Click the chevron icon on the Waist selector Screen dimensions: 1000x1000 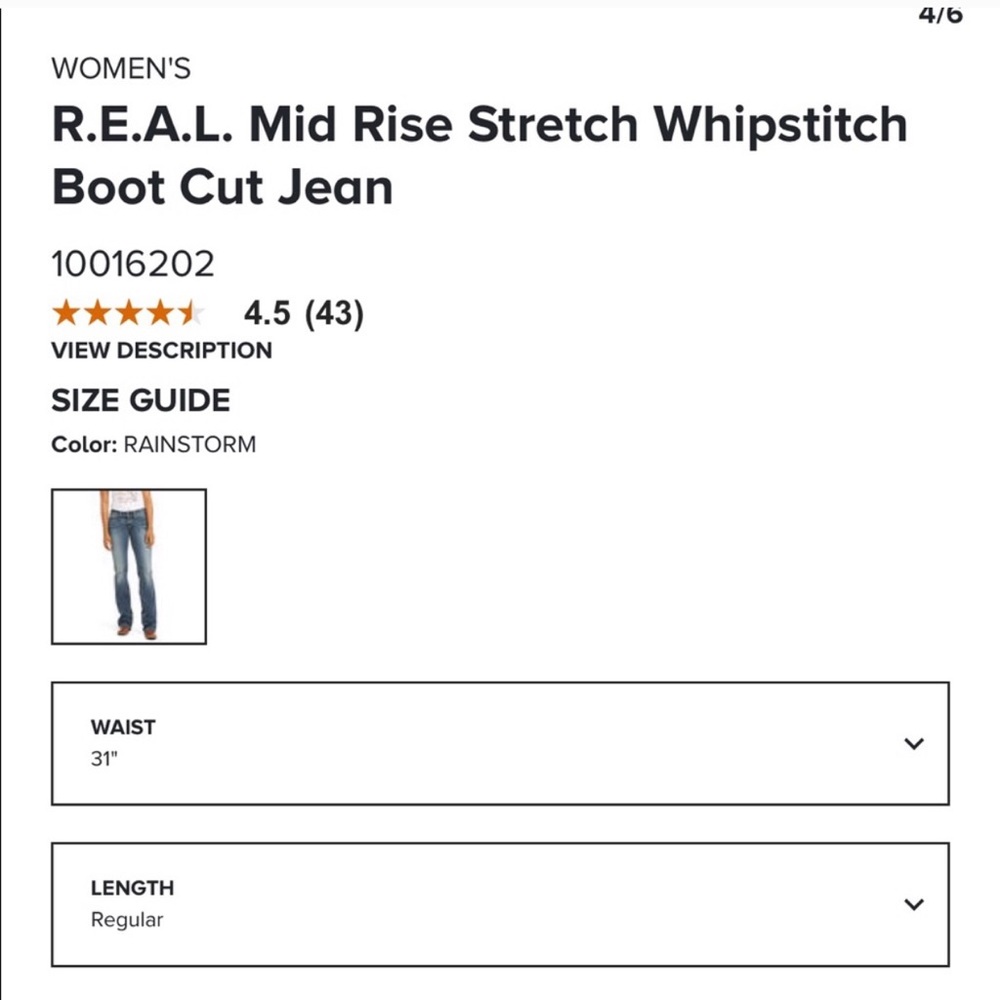pyautogui.click(x=913, y=743)
